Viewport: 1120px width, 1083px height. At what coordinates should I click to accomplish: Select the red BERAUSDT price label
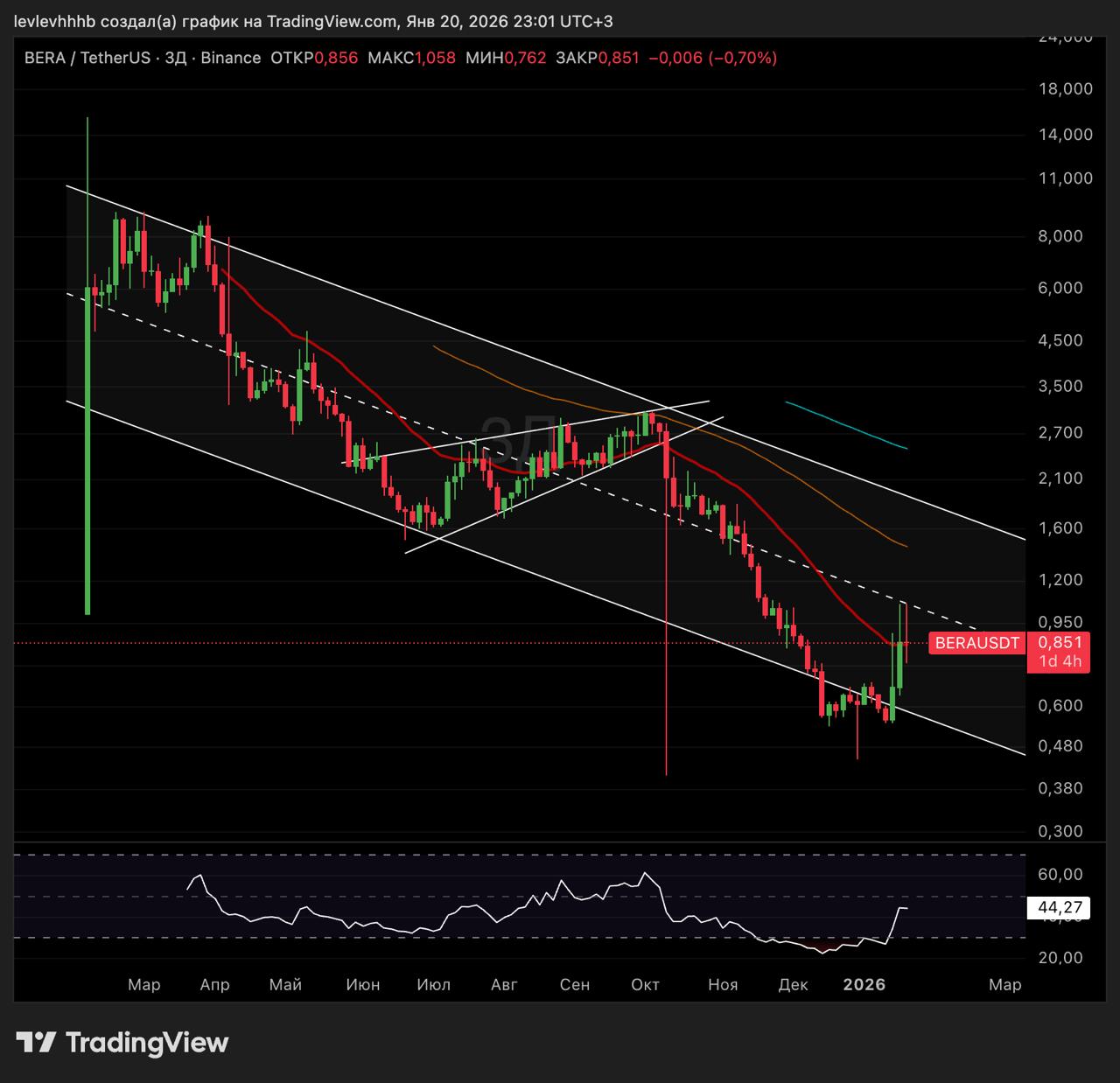pos(976,643)
